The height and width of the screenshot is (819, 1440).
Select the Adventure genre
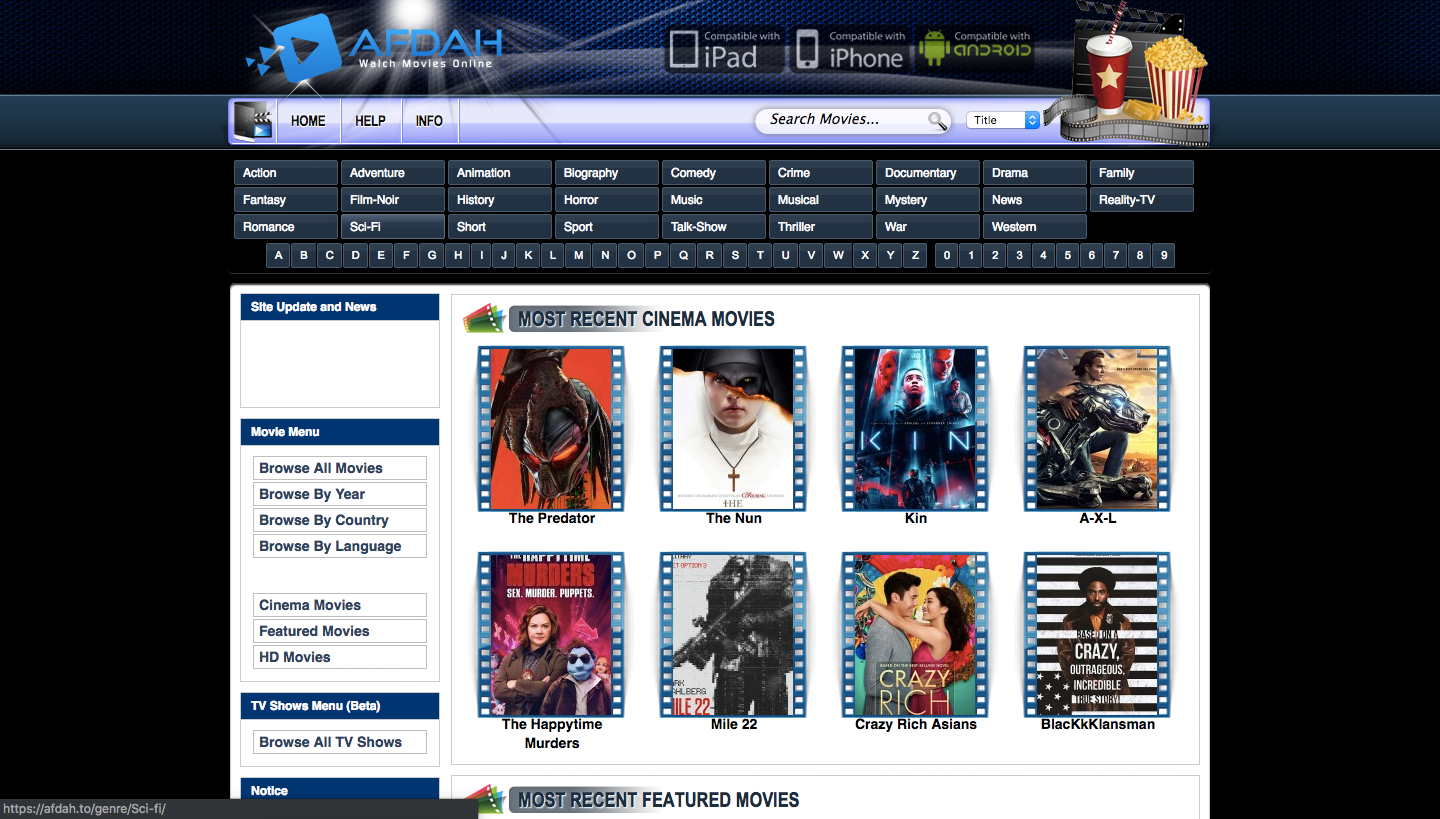click(393, 173)
